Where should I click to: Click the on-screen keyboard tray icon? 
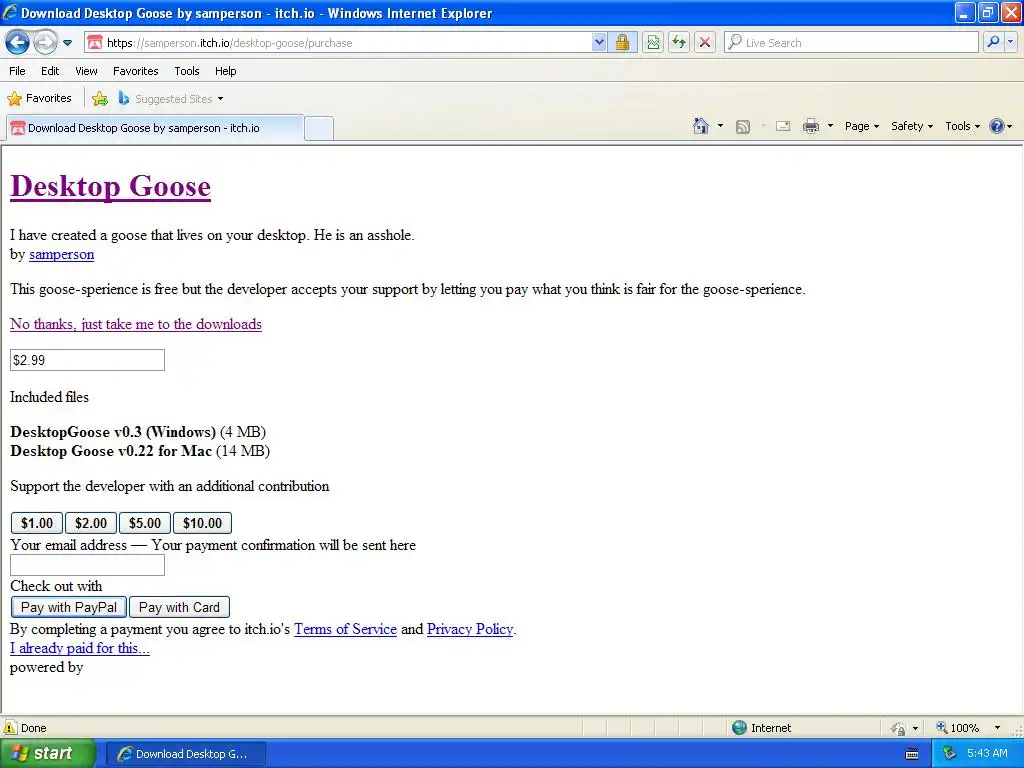912,754
